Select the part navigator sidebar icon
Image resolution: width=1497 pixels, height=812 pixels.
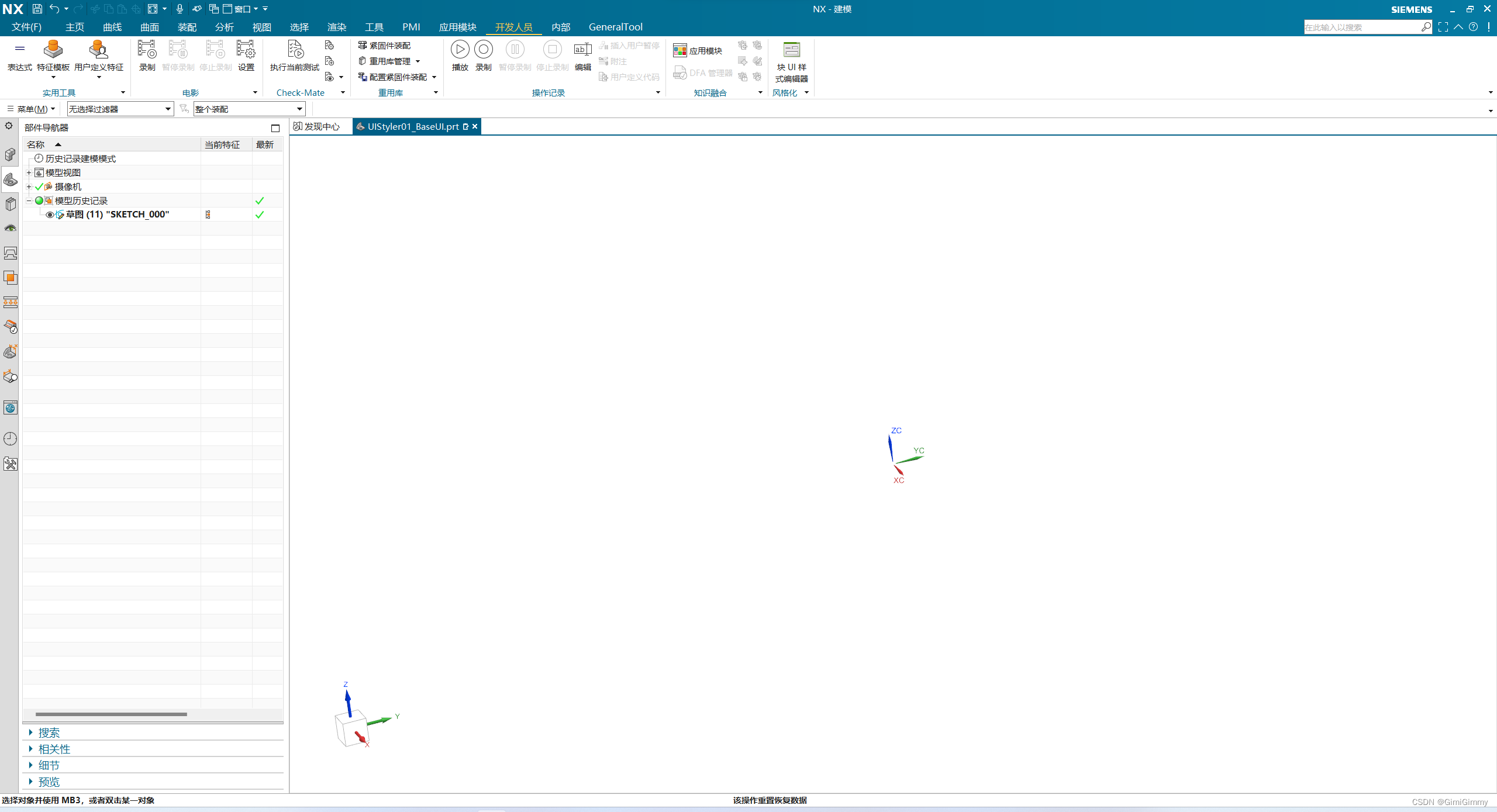(10, 179)
